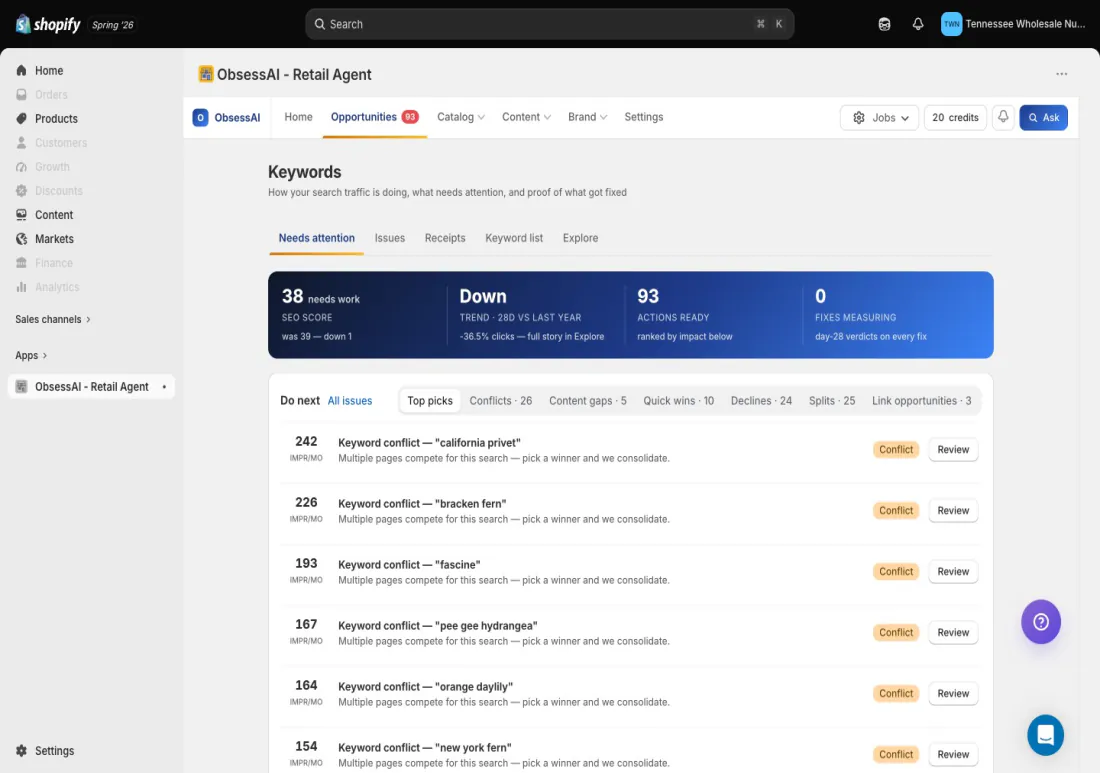Viewport: 1100px width, 773px height.
Task: Click the Home icon in the sidebar
Action: coord(21,70)
